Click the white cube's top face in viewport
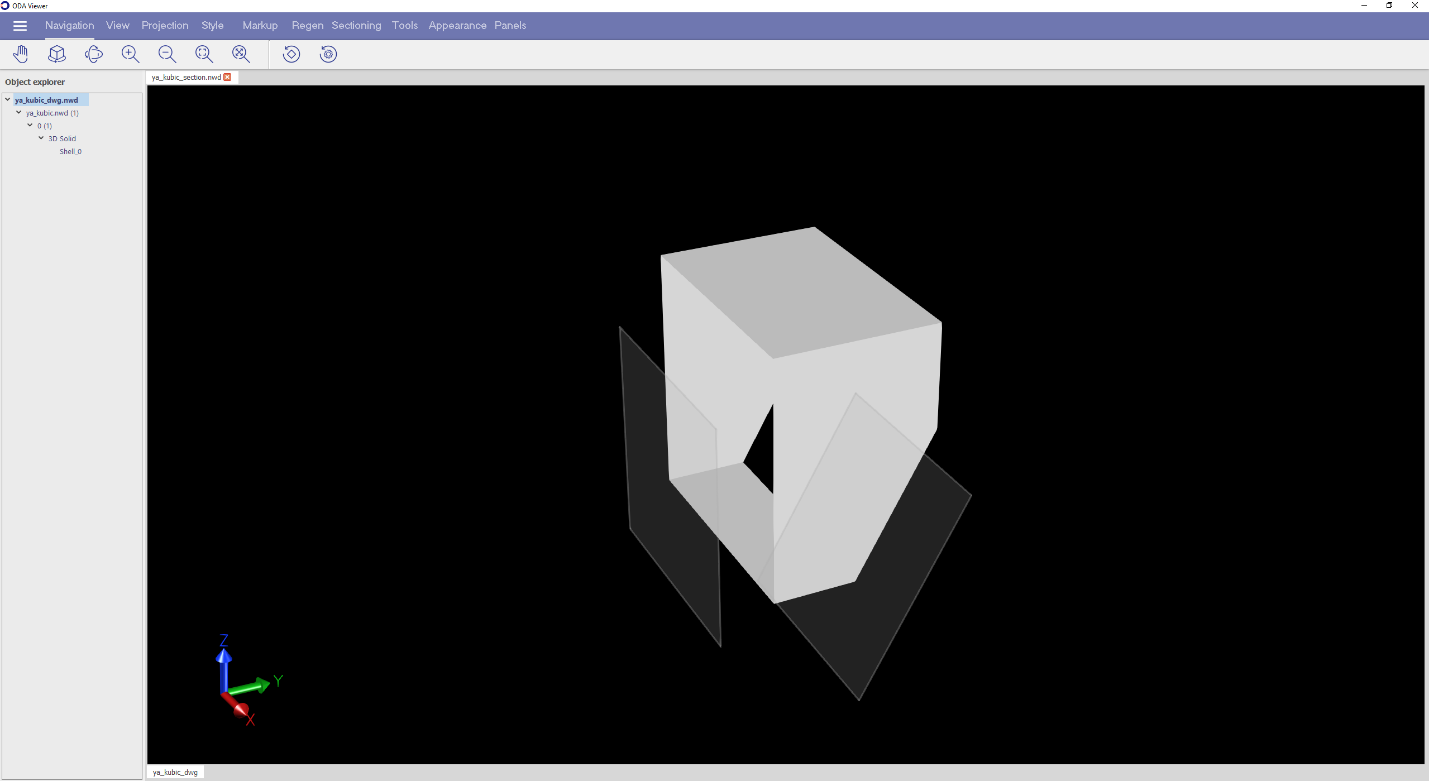Image resolution: width=1429 pixels, height=781 pixels. (800, 290)
